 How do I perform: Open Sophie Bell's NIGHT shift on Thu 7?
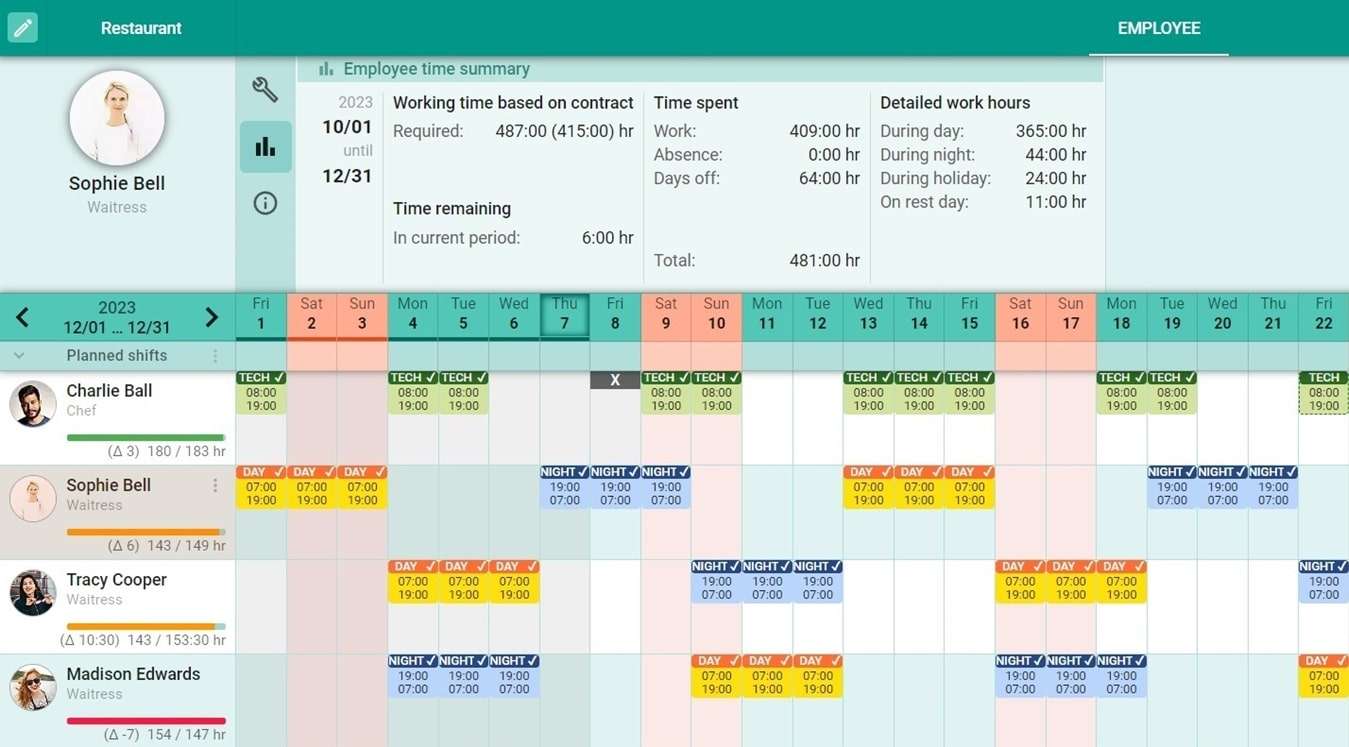tap(565, 487)
